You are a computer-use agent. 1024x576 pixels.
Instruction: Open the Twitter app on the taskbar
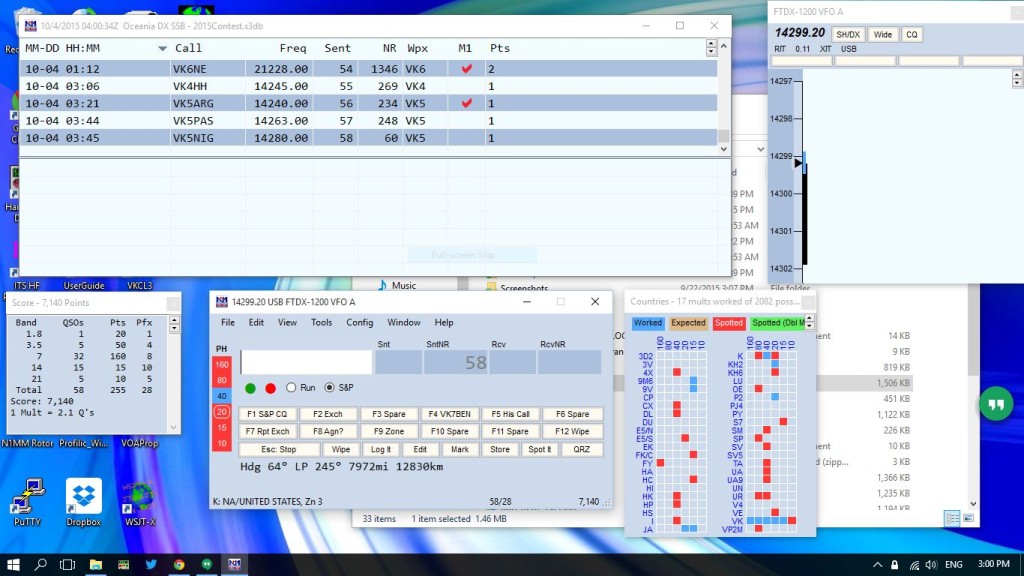[151, 564]
